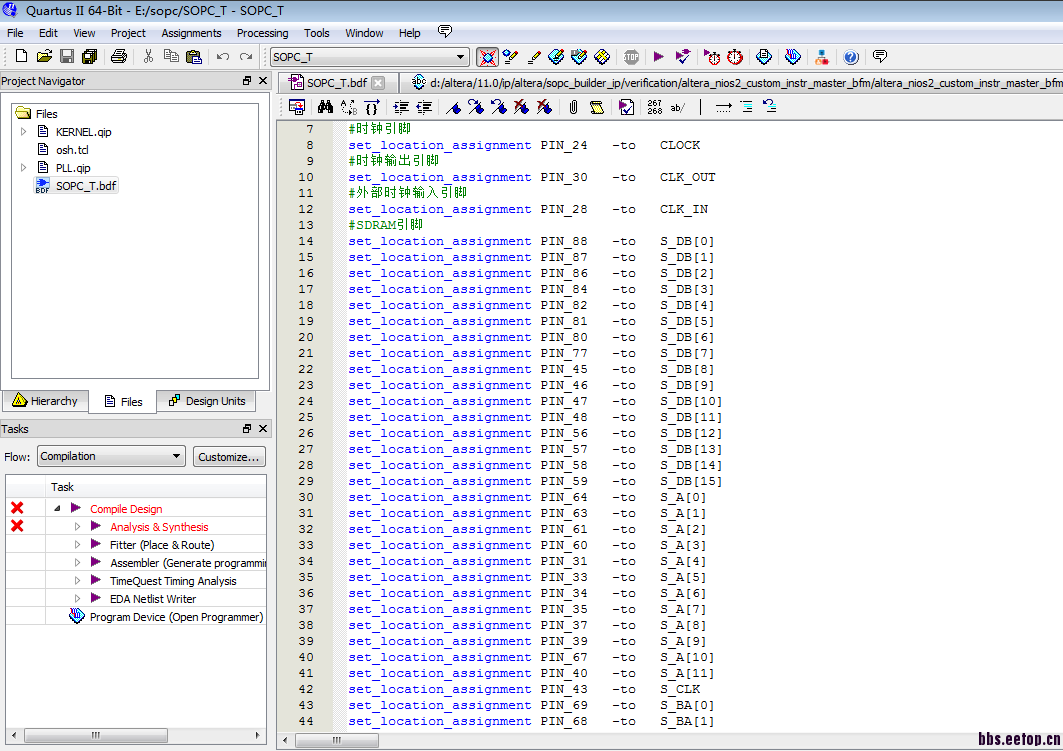Viewport: 1063px width, 751px height.
Task: Click the Redo arrow icon
Action: 245,57
